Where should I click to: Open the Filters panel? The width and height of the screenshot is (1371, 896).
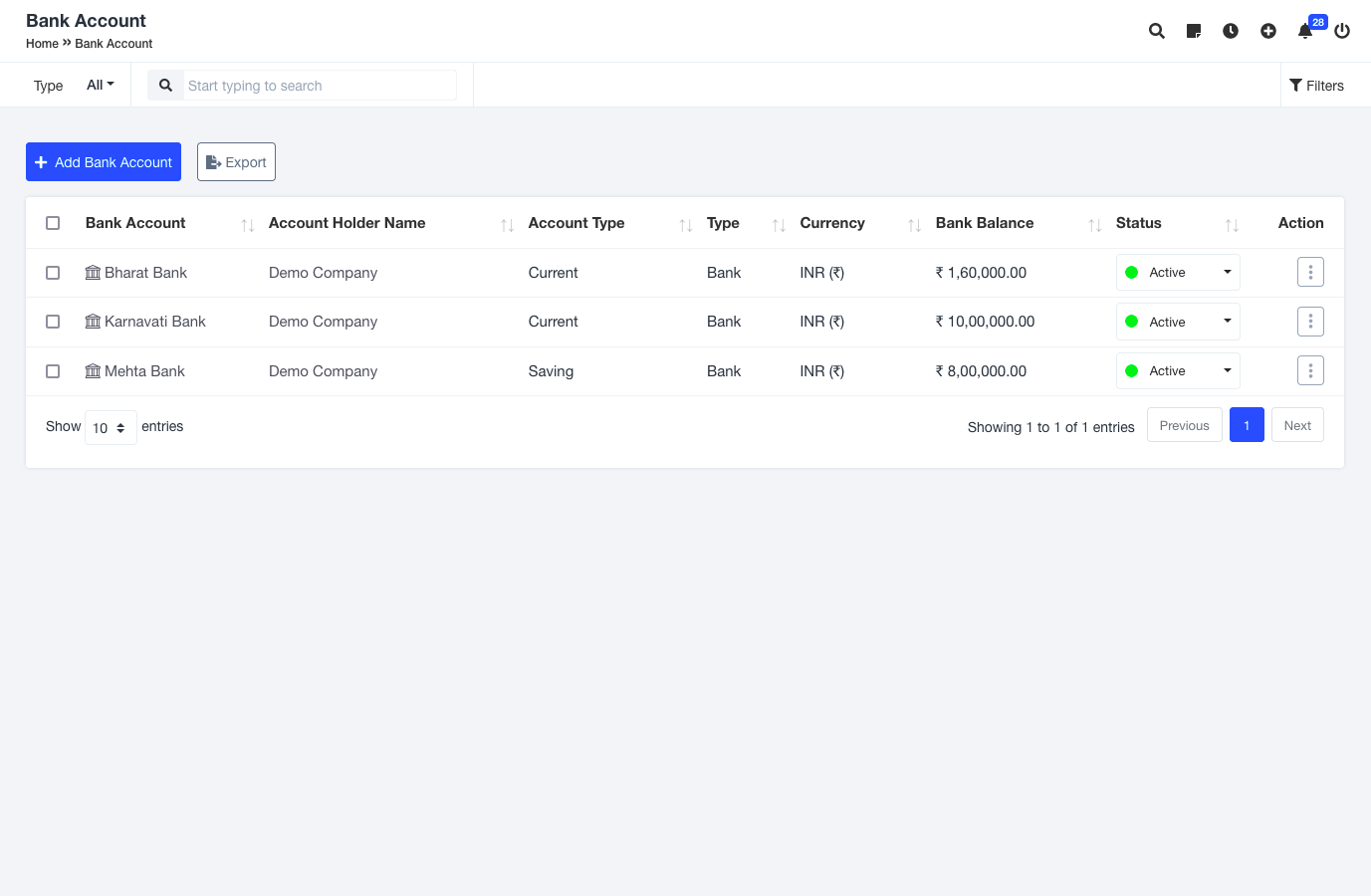coord(1316,86)
